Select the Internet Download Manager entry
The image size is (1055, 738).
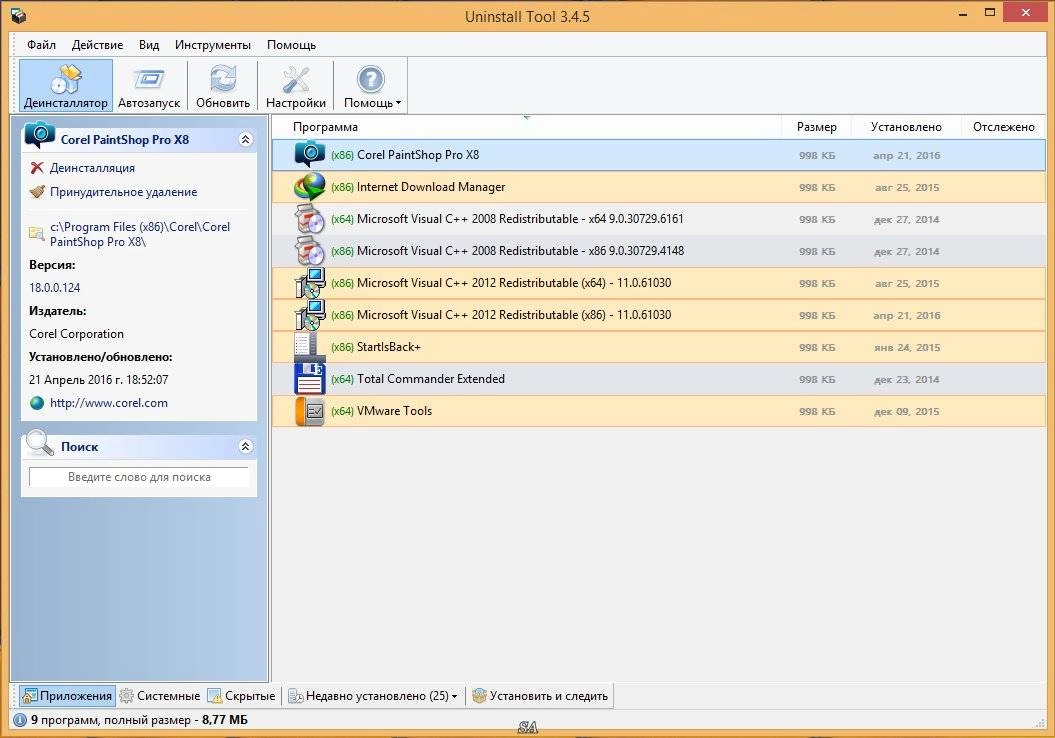(659, 187)
